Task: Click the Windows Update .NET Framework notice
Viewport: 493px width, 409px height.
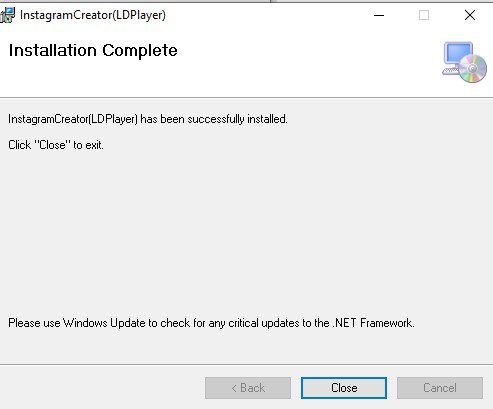Action: [x=211, y=323]
